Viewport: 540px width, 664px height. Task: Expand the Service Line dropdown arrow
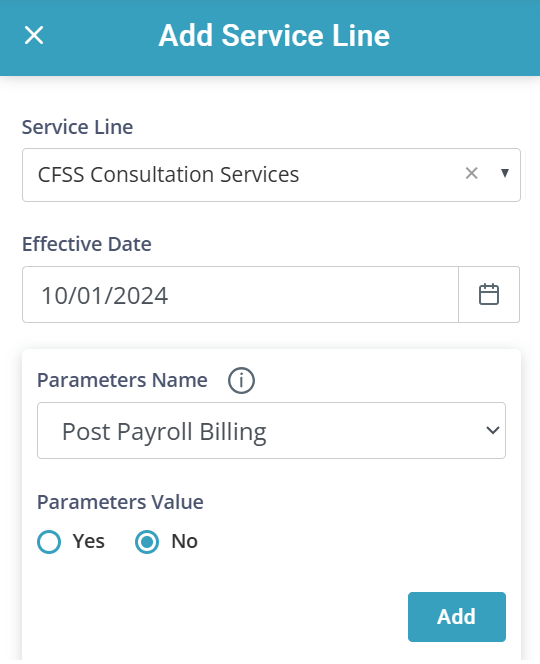tap(504, 173)
